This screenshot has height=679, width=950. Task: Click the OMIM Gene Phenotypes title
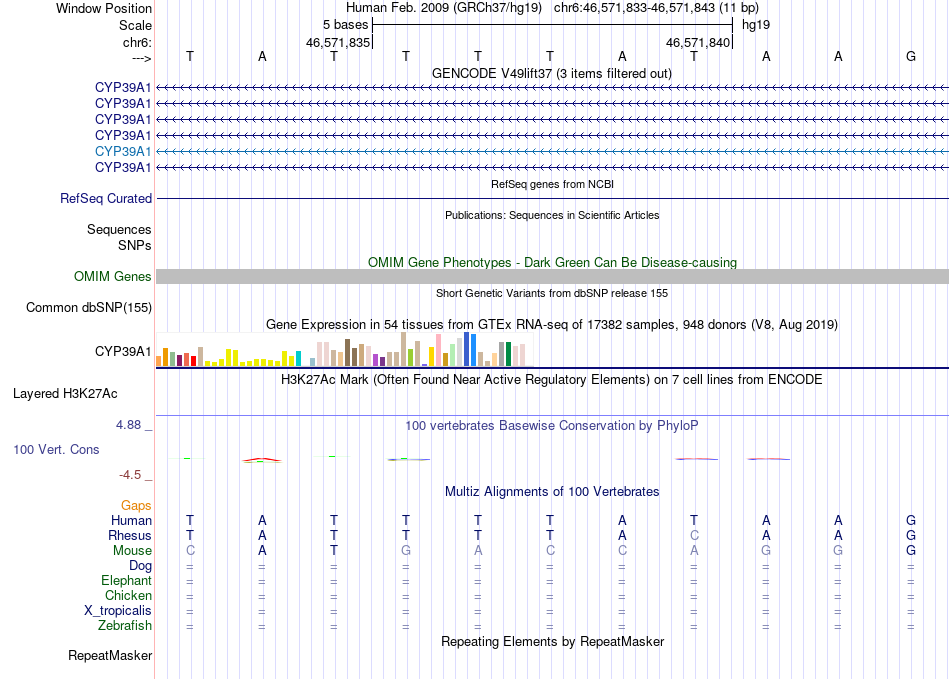click(x=552, y=262)
